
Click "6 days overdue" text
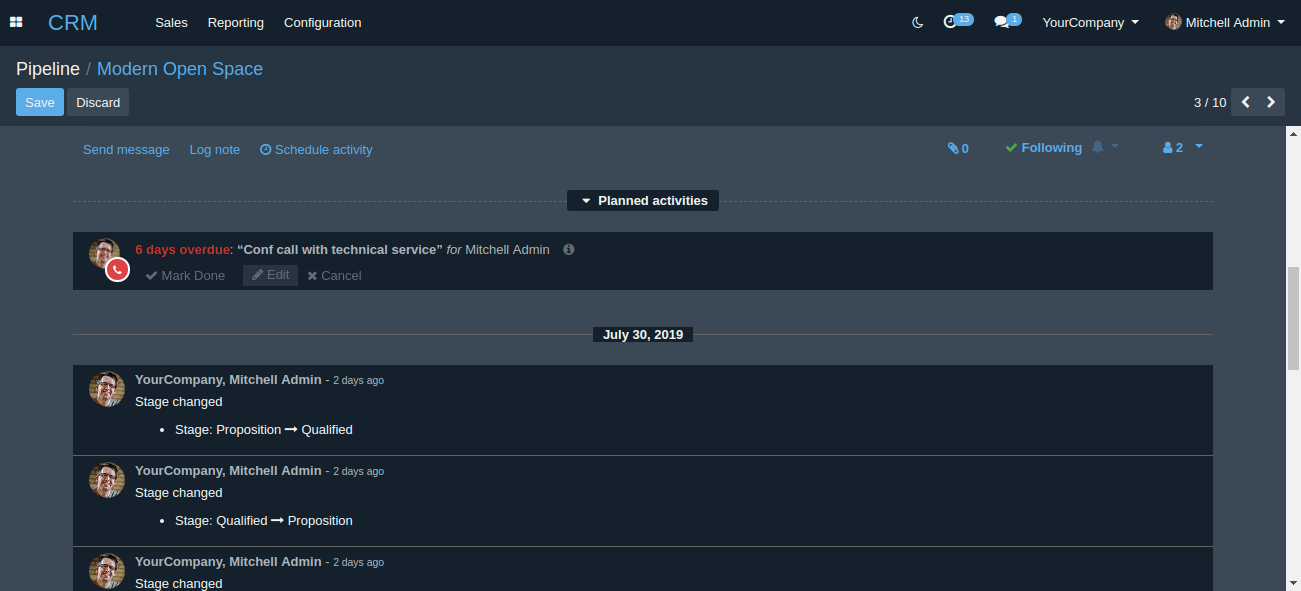coord(182,249)
